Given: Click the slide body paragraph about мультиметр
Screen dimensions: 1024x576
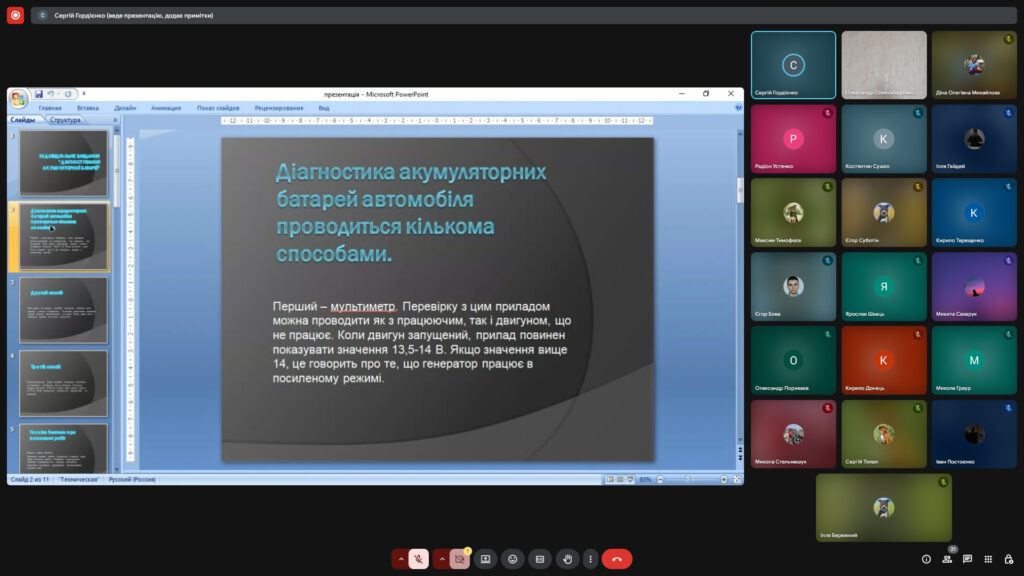Looking at the screenshot, I should 422,342.
